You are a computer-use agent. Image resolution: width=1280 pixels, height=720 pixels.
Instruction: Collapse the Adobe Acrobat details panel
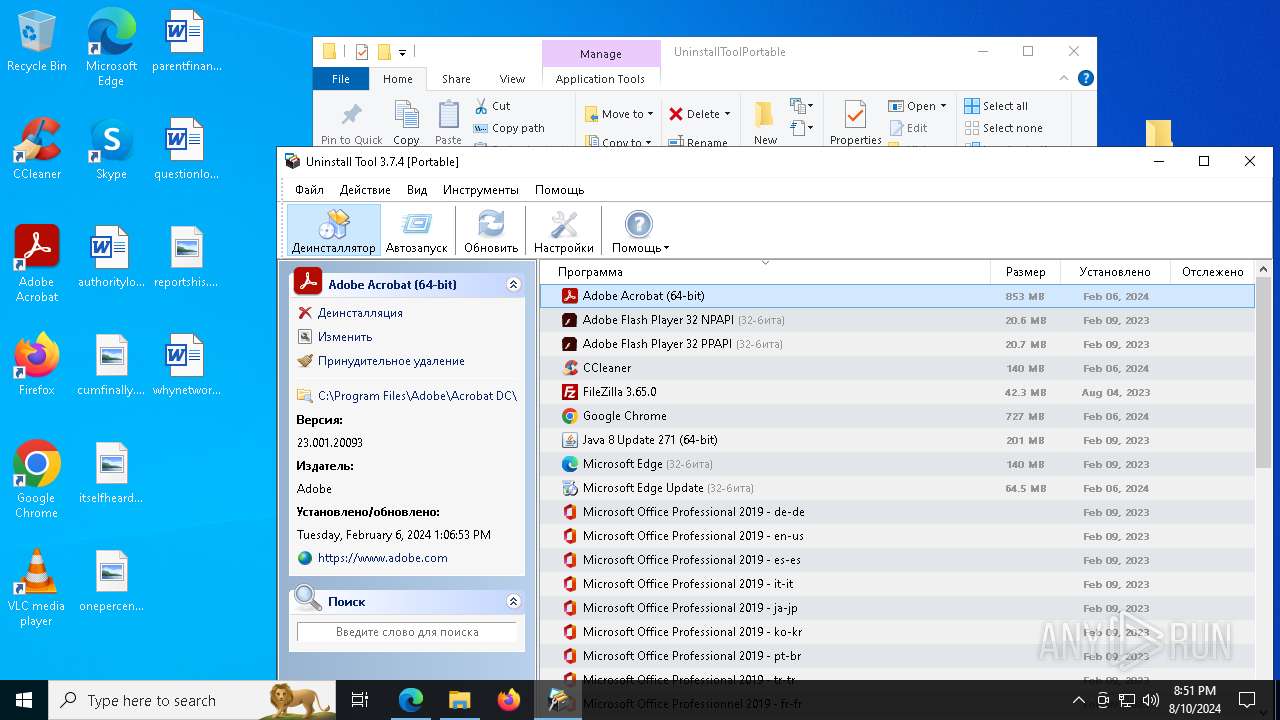tap(514, 284)
